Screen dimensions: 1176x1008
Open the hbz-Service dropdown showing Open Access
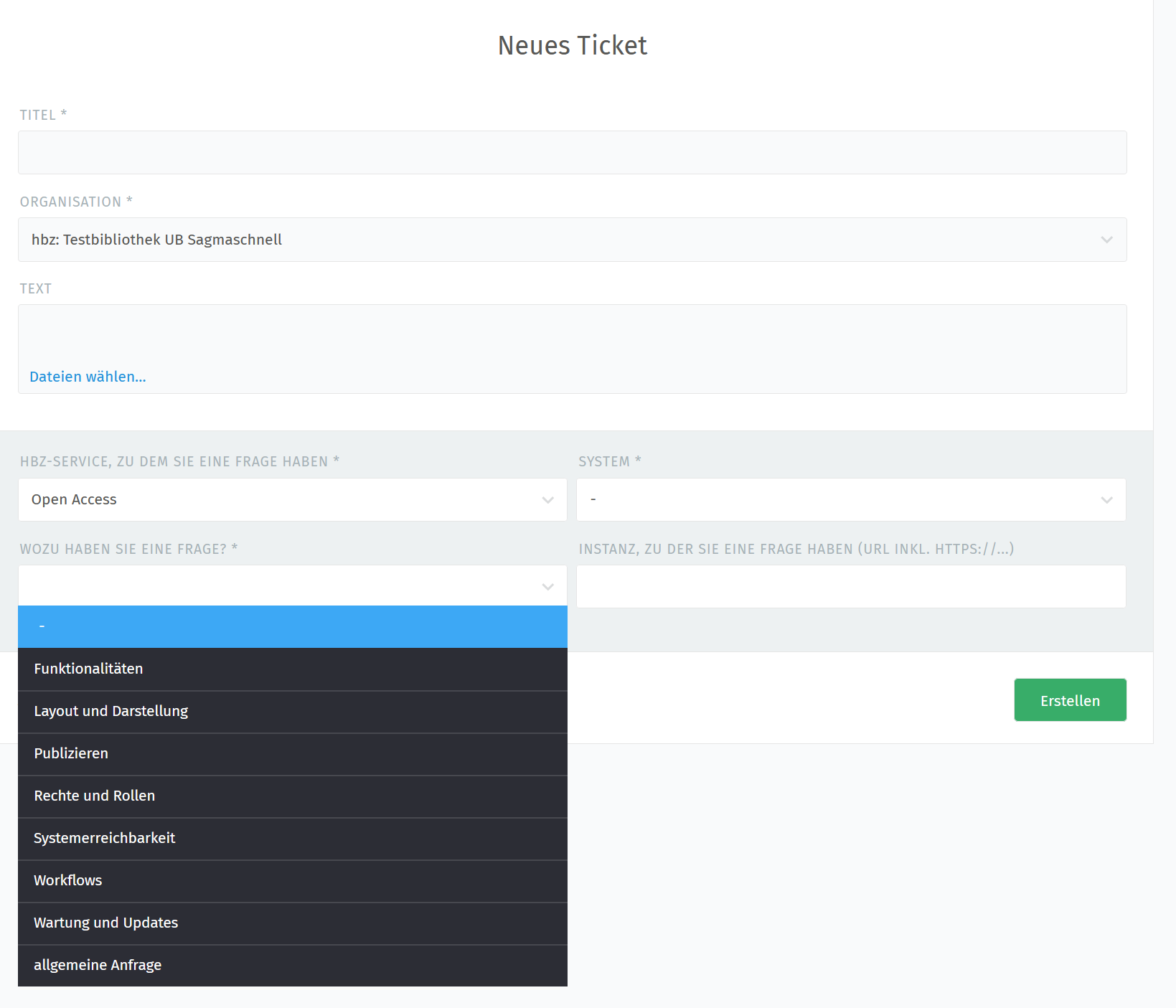pyautogui.click(x=280, y=499)
